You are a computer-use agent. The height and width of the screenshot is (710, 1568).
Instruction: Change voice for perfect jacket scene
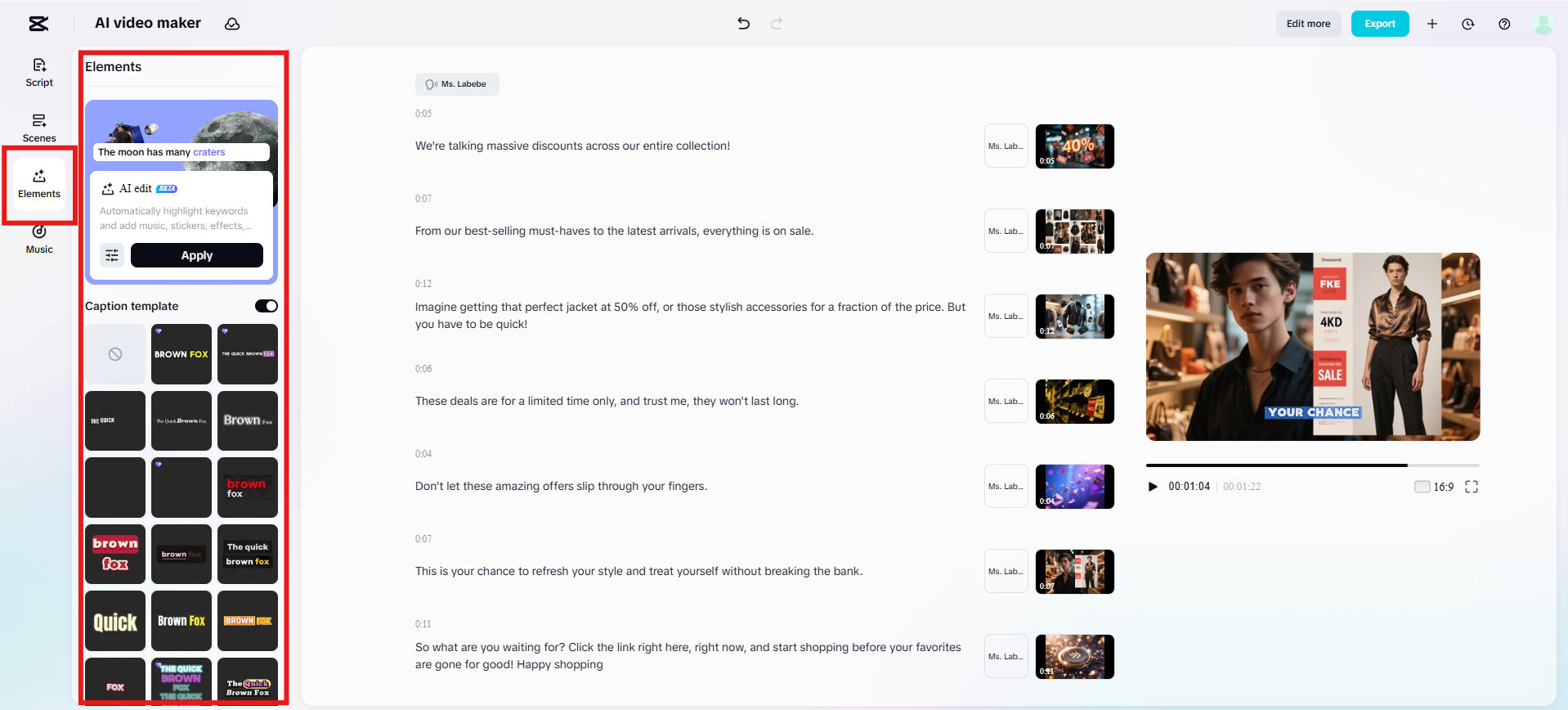tap(1006, 317)
